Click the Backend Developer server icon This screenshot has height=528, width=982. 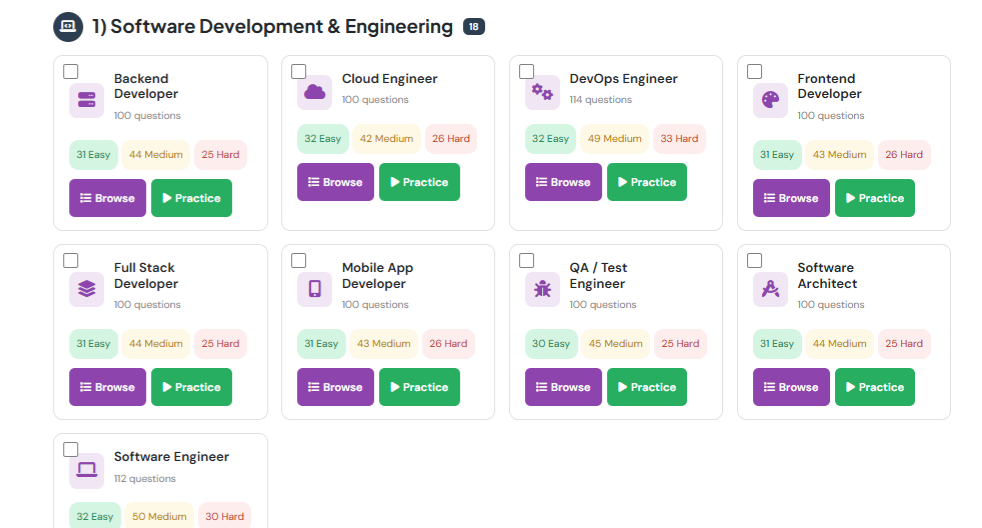(x=86, y=100)
